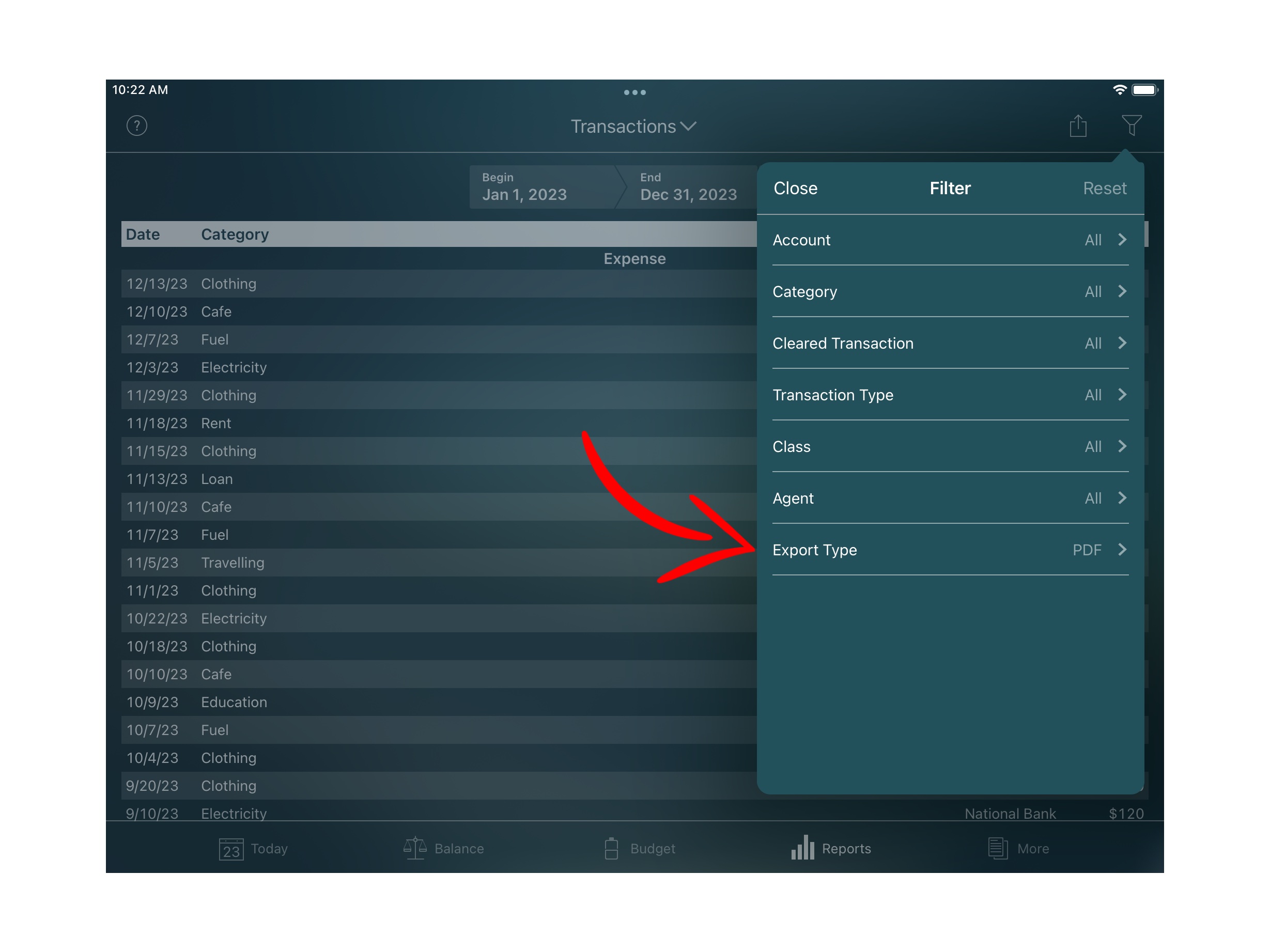
Task: Tap the share export icon
Action: click(1078, 126)
